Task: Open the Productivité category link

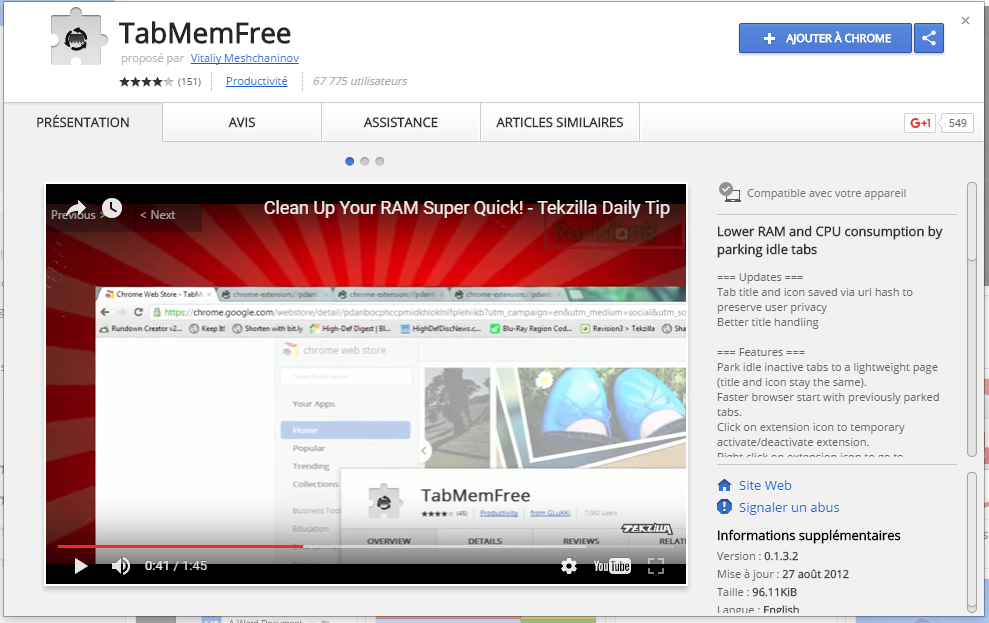Action: click(x=257, y=81)
